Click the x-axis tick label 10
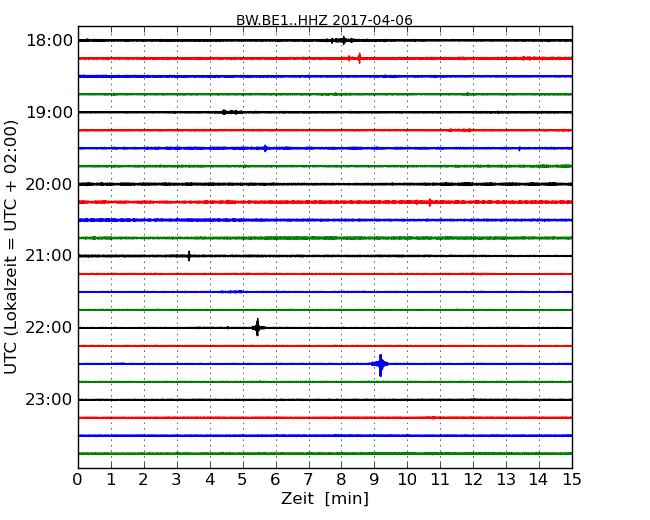The image size is (650, 520). (407, 480)
